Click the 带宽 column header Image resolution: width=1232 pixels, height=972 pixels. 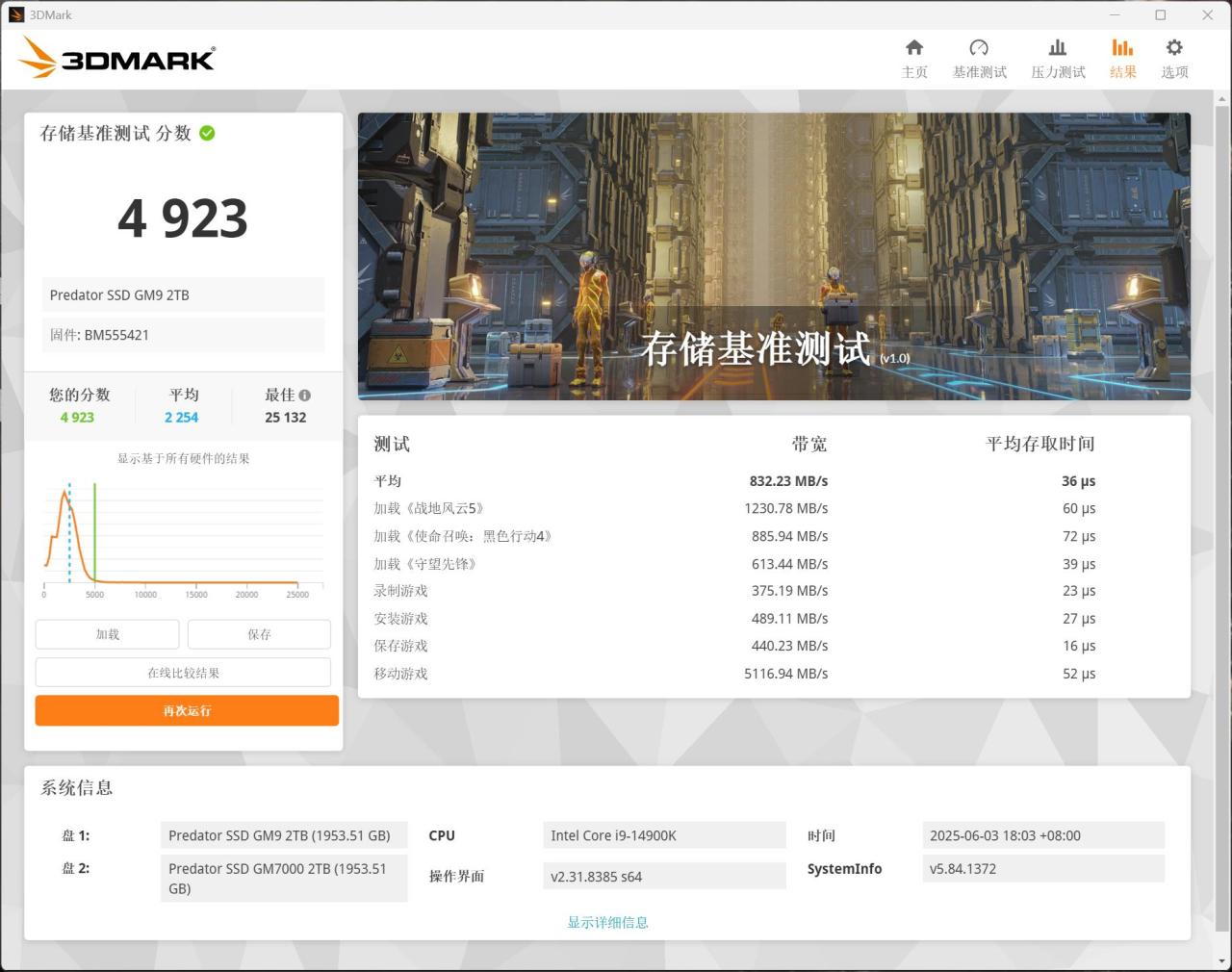809,444
